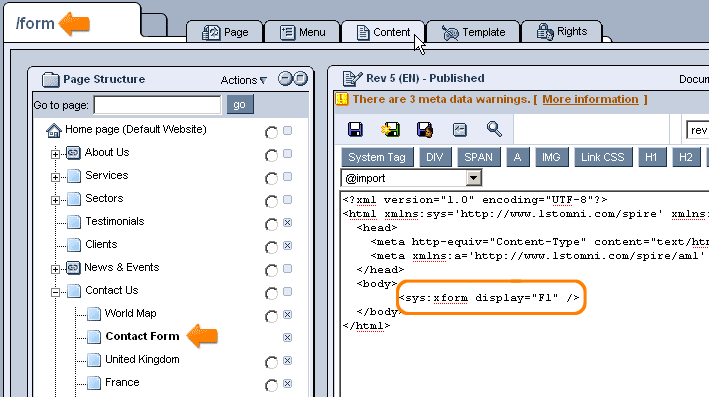Click the magnifying glass search icon

tap(494, 129)
